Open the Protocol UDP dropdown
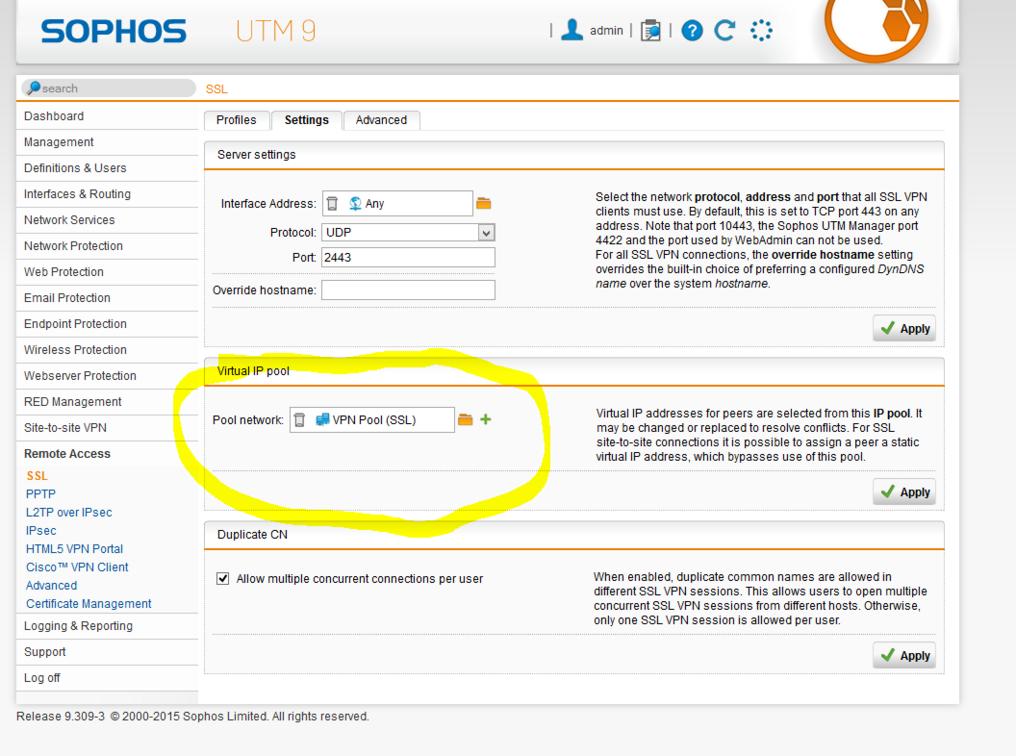This screenshot has width=1016, height=756. coord(408,232)
